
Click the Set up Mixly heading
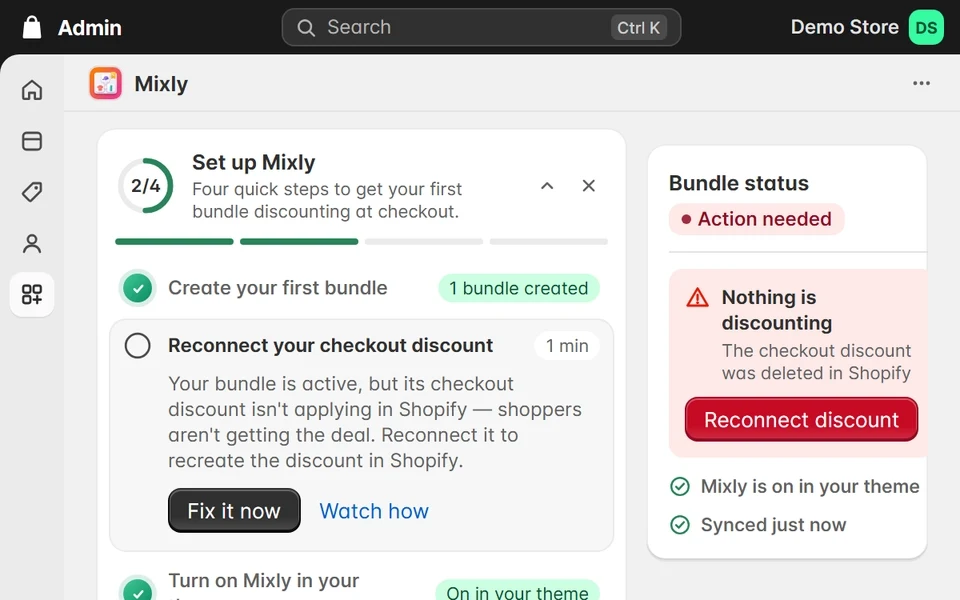coord(253,162)
